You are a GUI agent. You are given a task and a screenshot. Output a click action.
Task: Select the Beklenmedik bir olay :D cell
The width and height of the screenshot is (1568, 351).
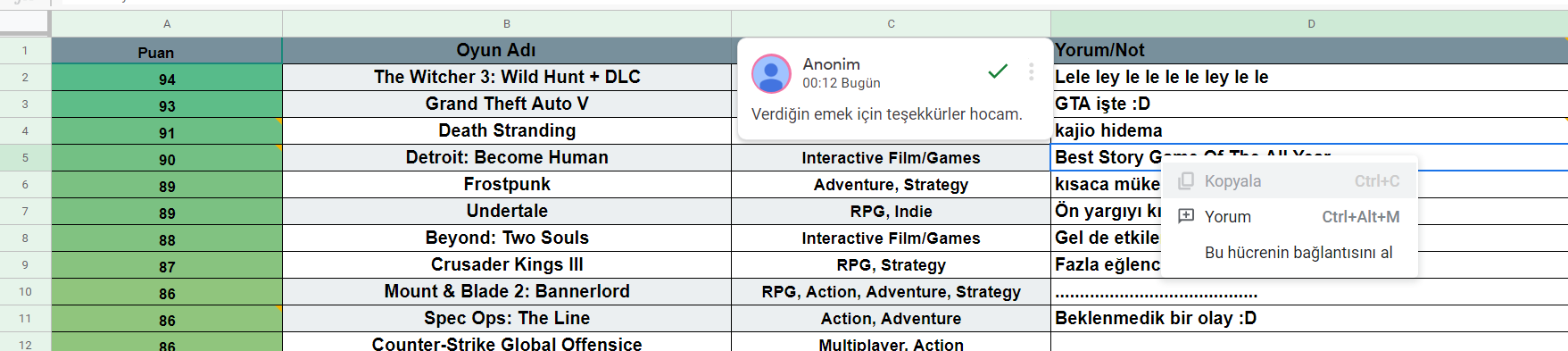pyautogui.click(x=1309, y=319)
